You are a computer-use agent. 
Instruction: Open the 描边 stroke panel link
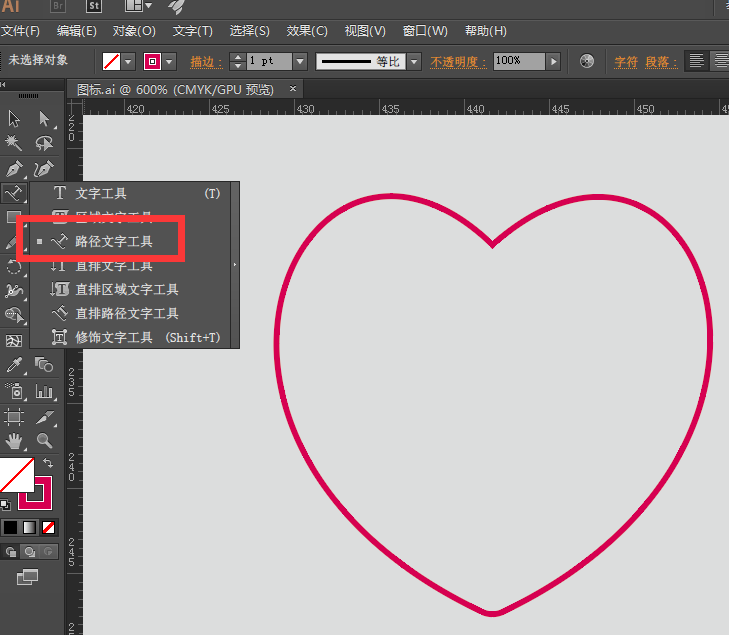point(206,62)
